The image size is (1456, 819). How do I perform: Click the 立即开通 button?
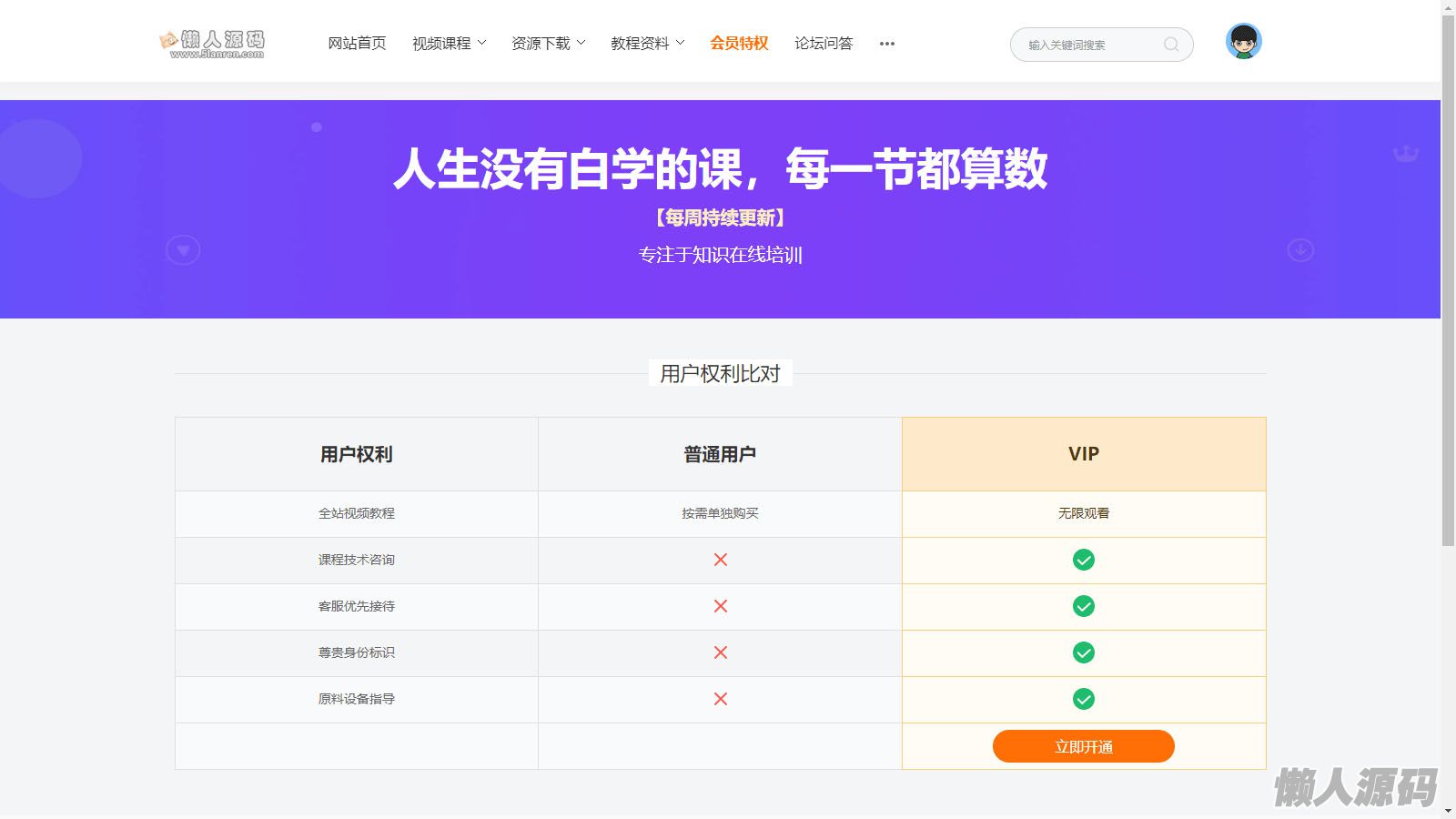tap(1084, 746)
